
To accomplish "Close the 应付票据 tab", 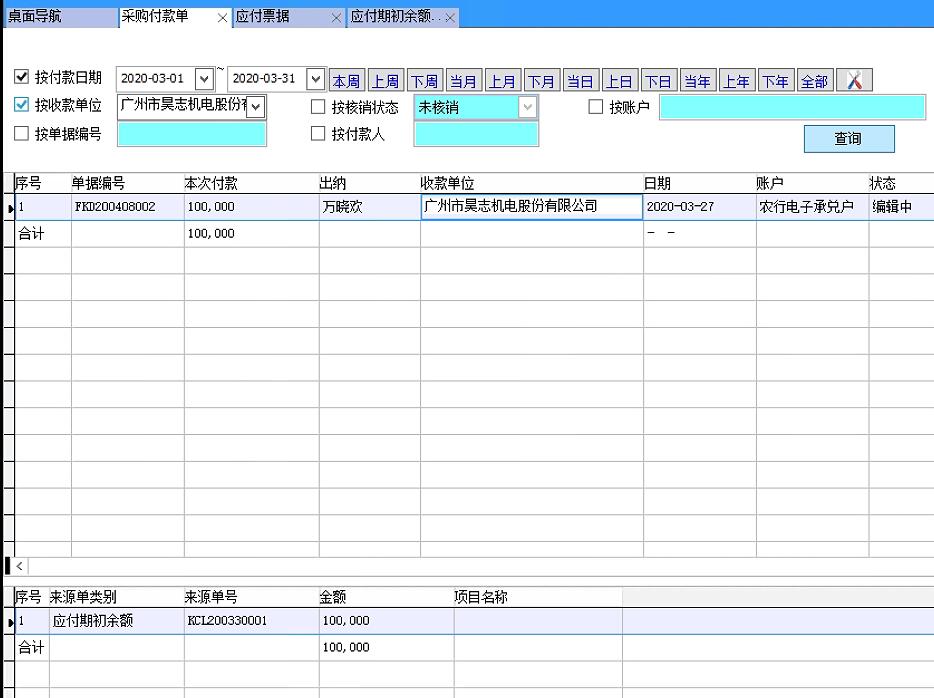I will pyautogui.click(x=336, y=18).
